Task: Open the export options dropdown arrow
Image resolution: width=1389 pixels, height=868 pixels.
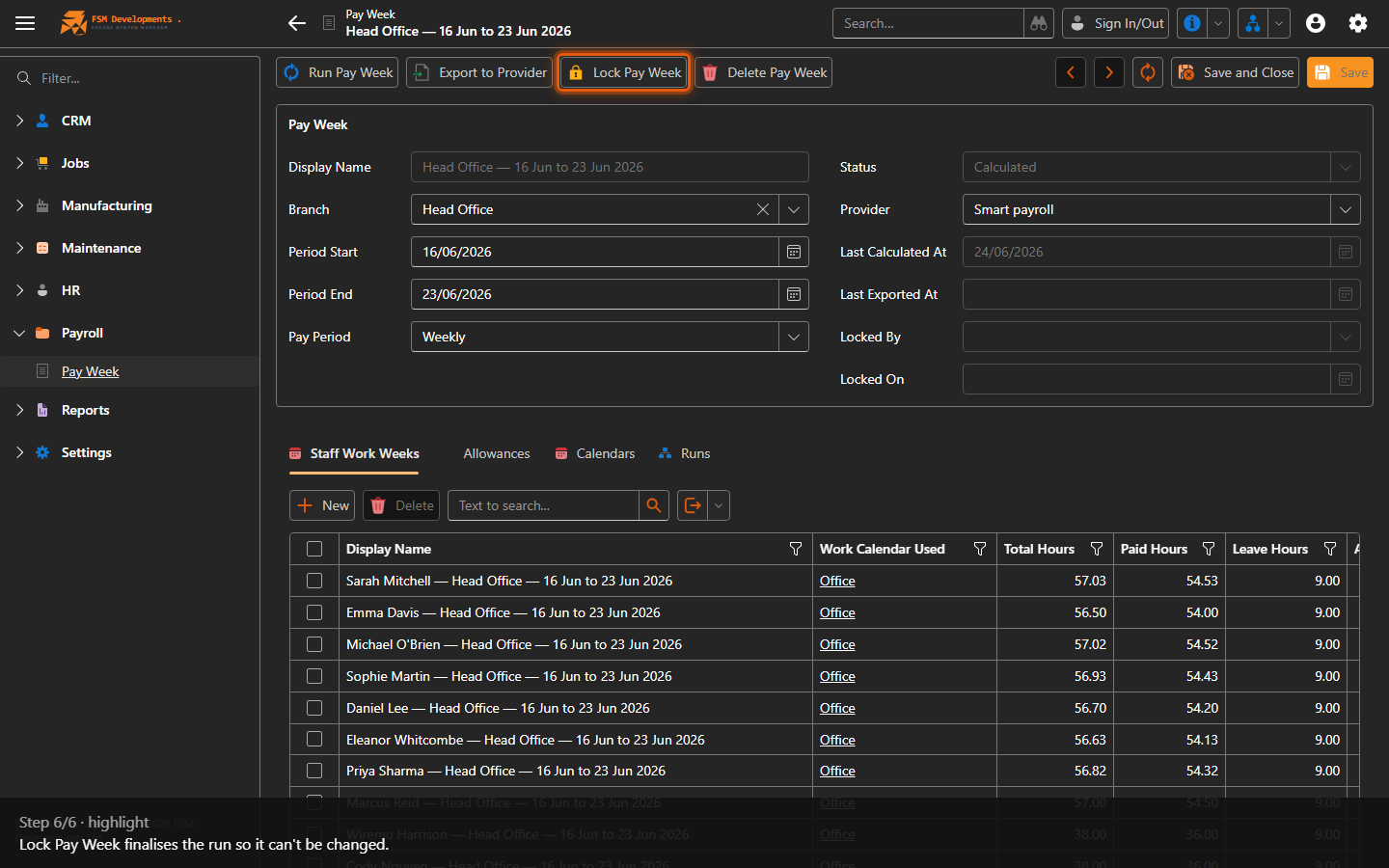Action: (719, 505)
